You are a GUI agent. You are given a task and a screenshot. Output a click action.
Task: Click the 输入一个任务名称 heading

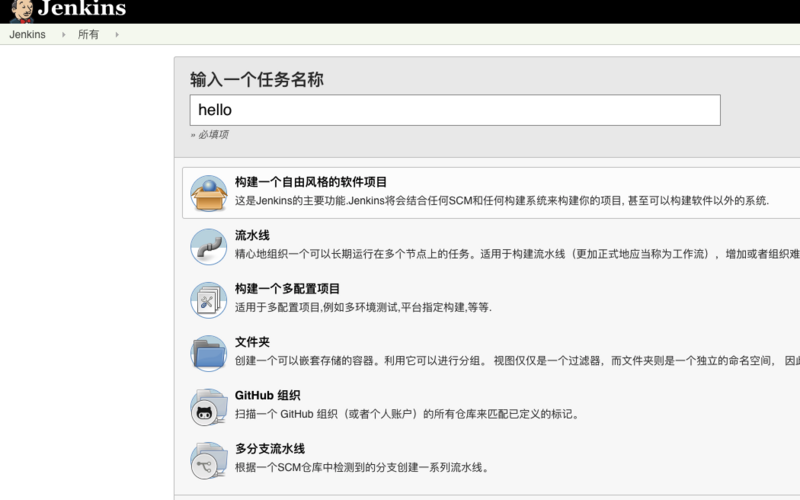pos(257,80)
